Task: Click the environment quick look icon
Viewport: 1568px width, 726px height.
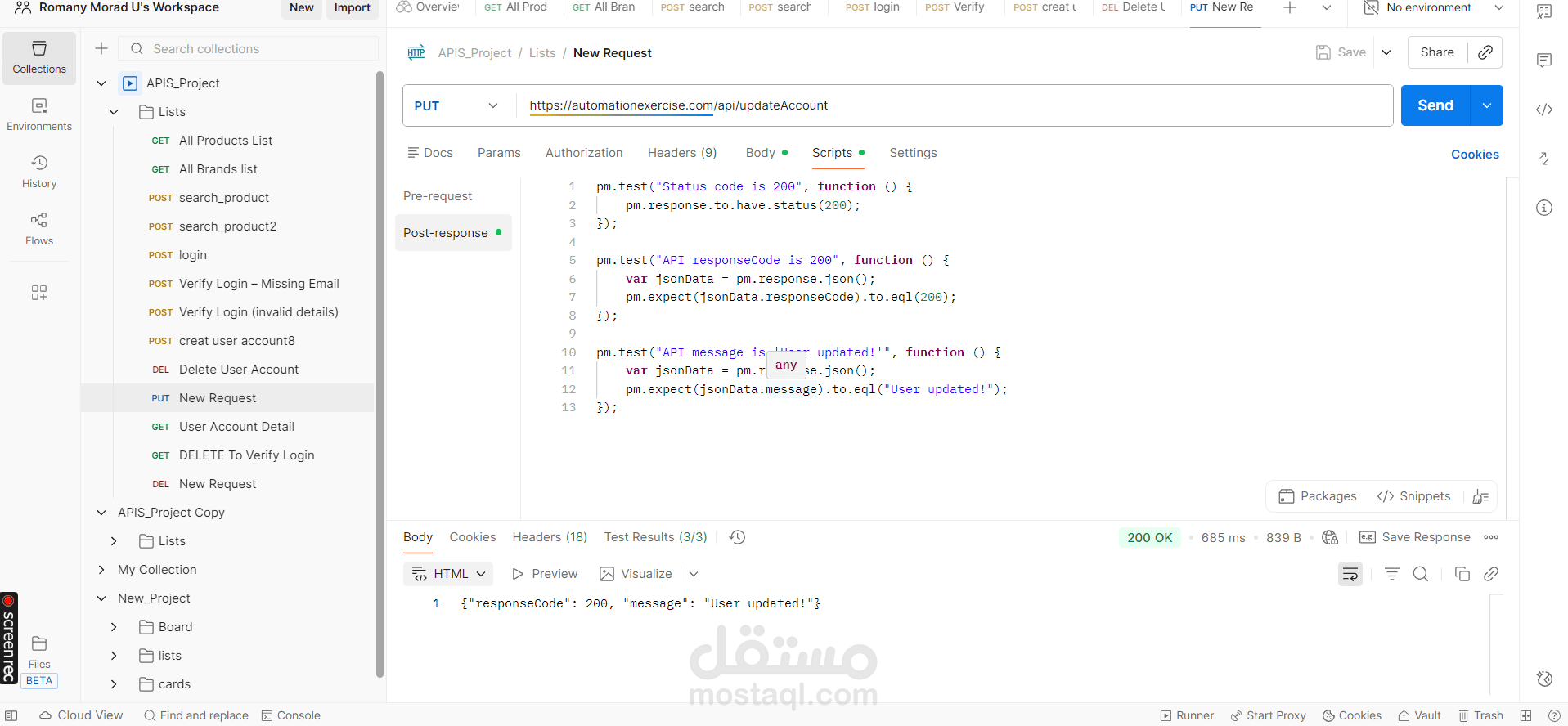Action: click(x=1544, y=11)
